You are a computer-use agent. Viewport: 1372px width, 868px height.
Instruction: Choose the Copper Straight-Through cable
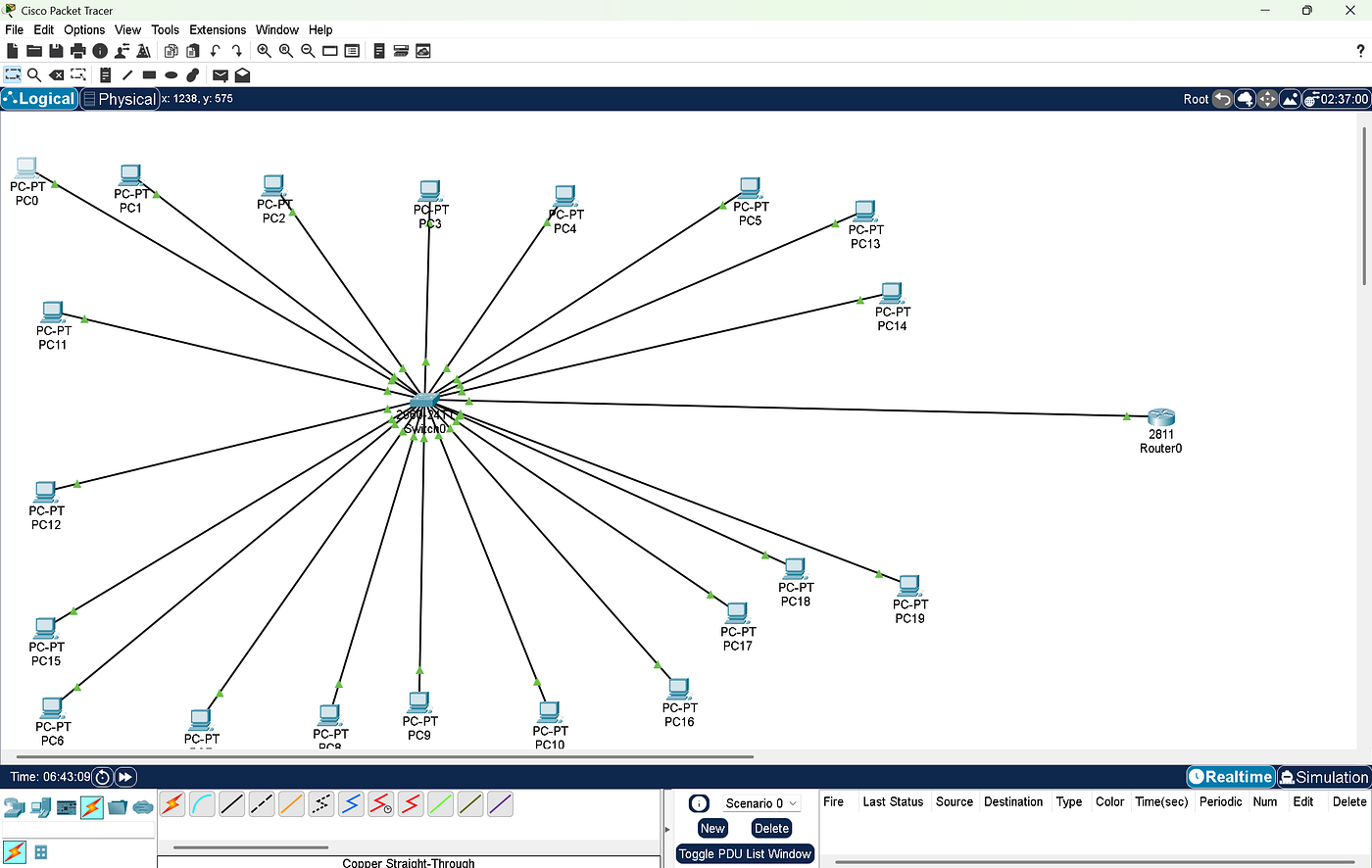(231, 804)
